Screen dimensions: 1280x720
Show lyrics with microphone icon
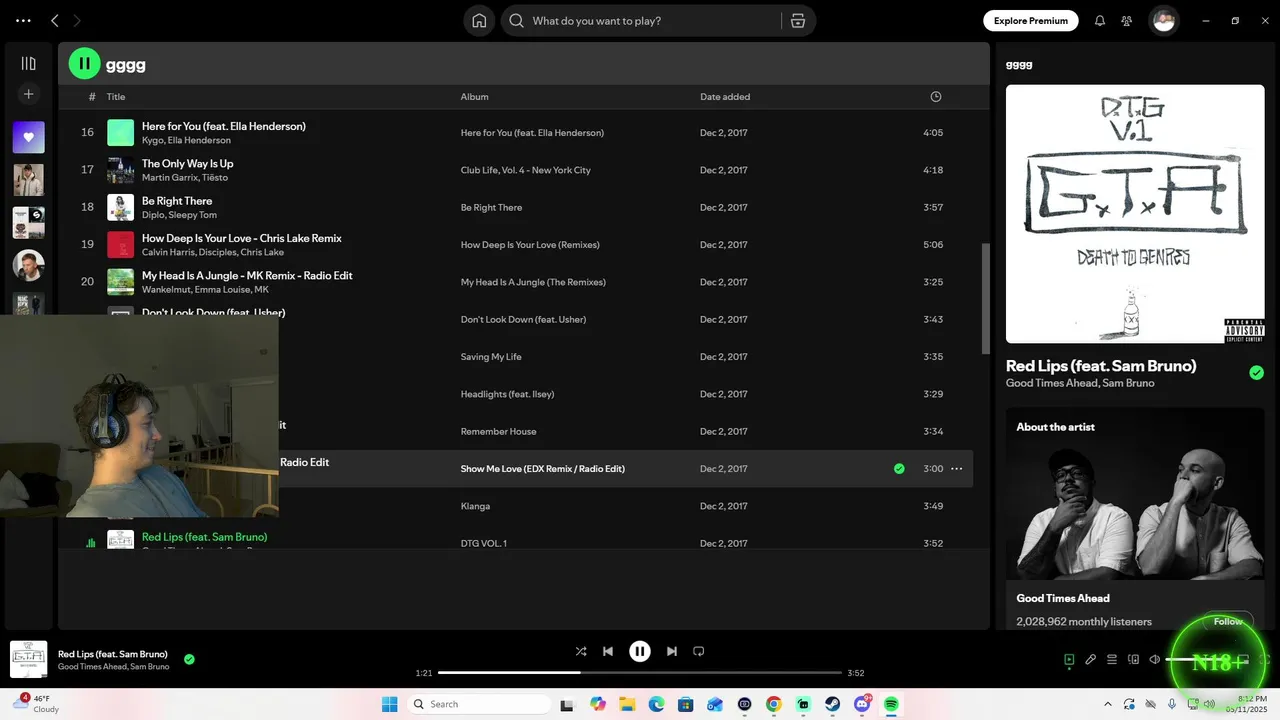[x=1091, y=660]
